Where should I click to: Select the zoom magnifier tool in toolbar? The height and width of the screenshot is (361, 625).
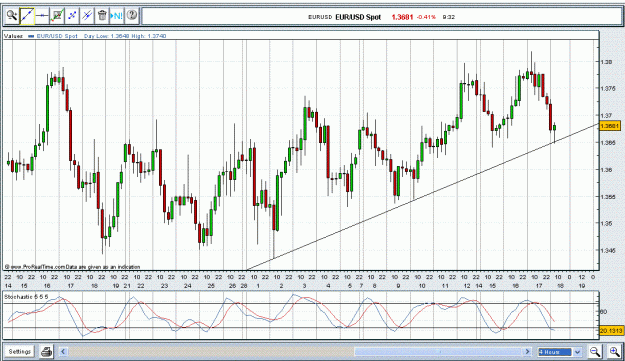coord(12,16)
